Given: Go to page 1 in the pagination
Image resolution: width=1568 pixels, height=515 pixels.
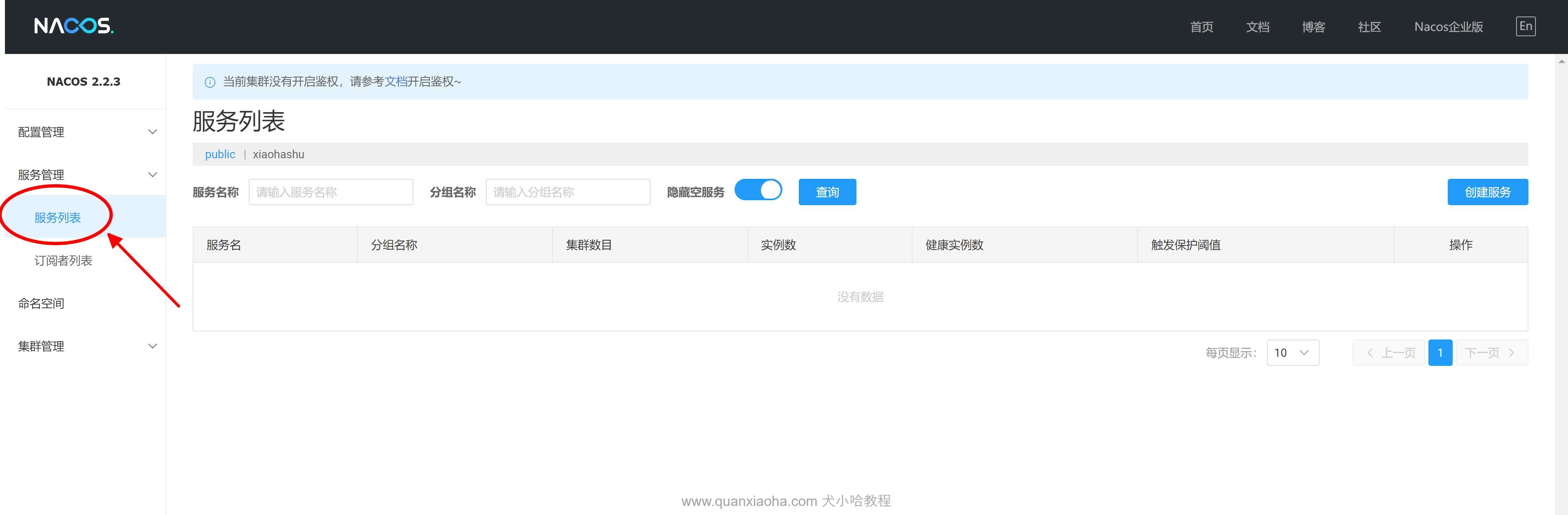Looking at the screenshot, I should tap(1440, 353).
